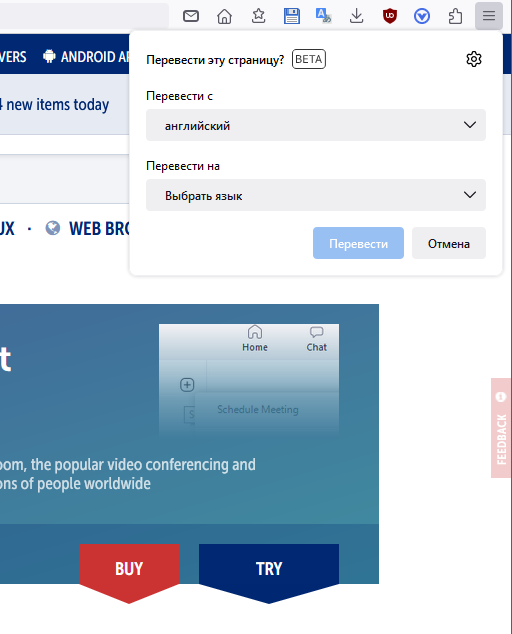Screen dimensions: 512x634
Task: Open the Extensions puzzle piece icon
Action: coord(455,16)
